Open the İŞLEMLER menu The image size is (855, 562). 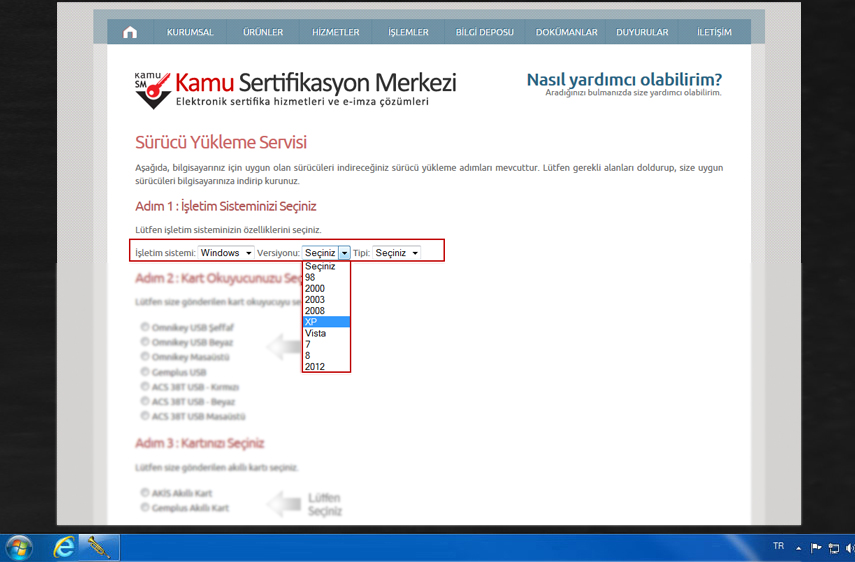pos(408,32)
